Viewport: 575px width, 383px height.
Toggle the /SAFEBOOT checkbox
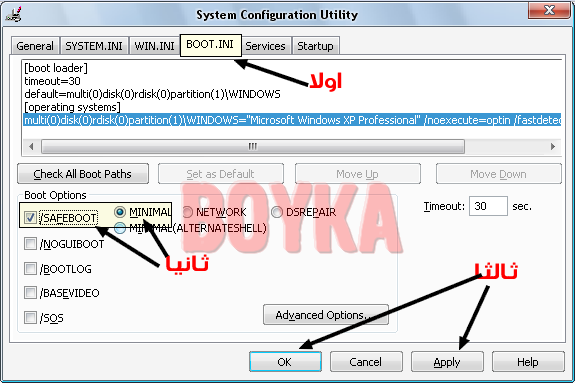click(30, 218)
